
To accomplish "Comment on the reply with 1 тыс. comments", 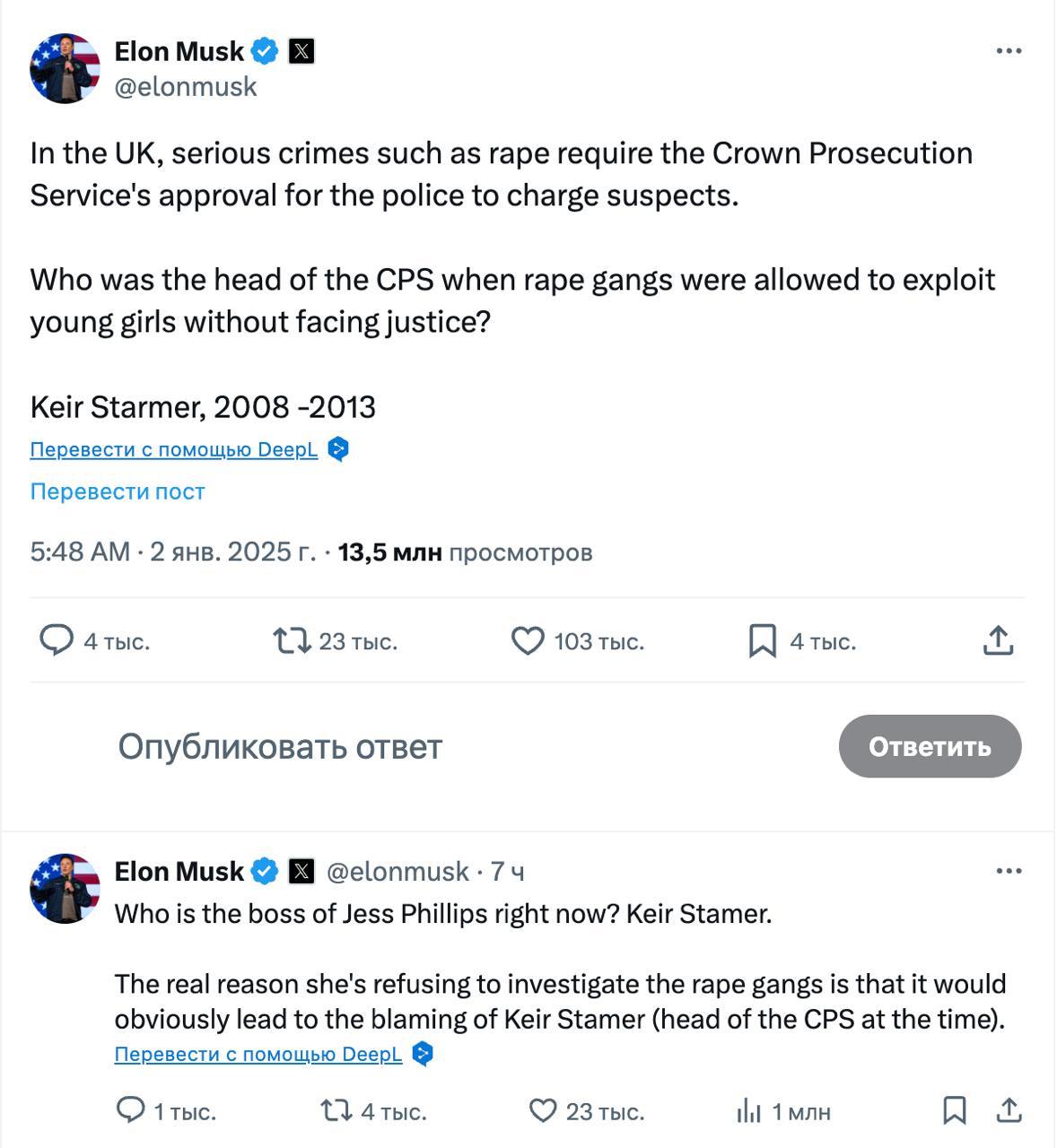I will coord(130,1111).
